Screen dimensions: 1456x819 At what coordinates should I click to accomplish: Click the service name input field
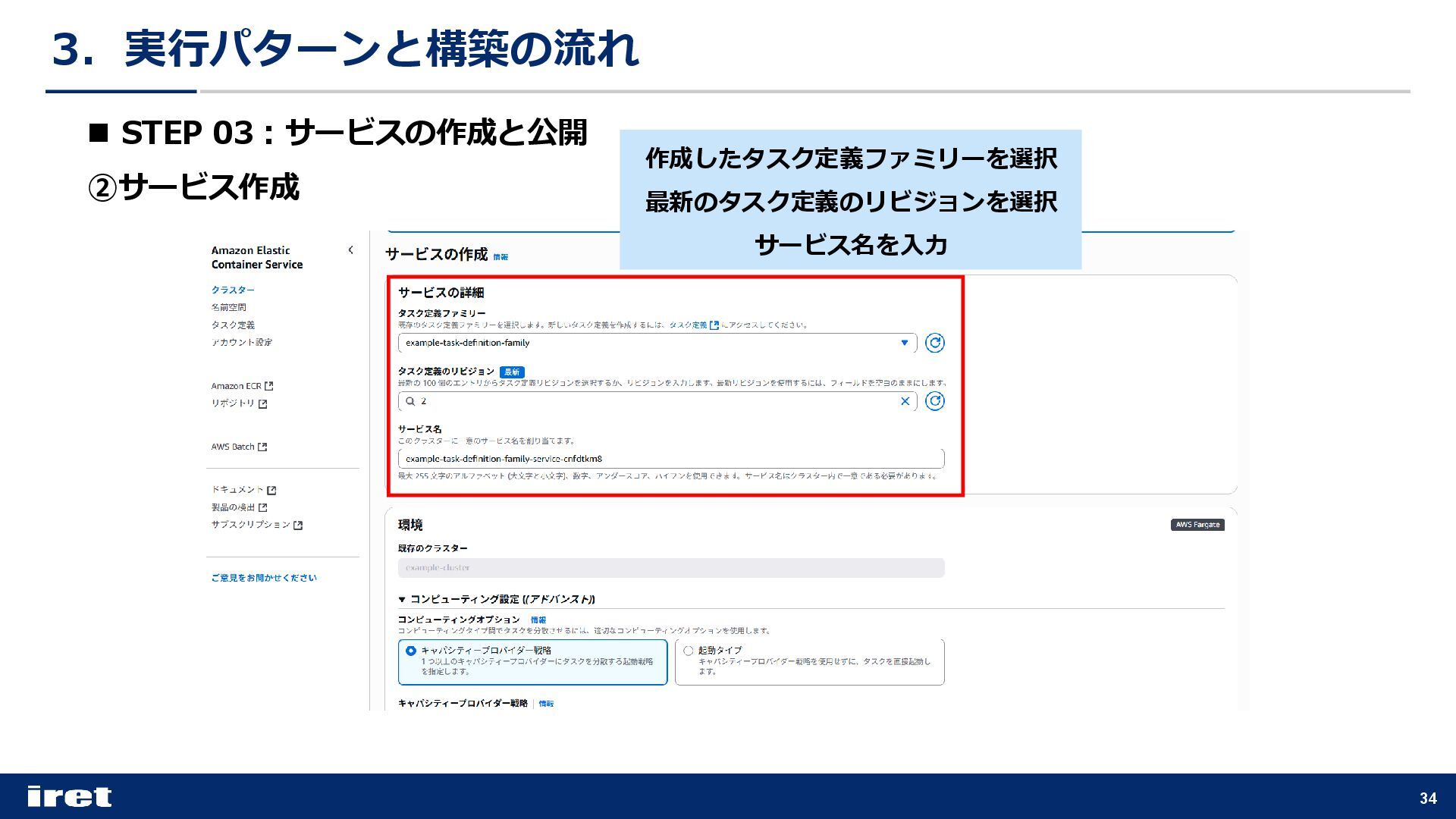[671, 459]
